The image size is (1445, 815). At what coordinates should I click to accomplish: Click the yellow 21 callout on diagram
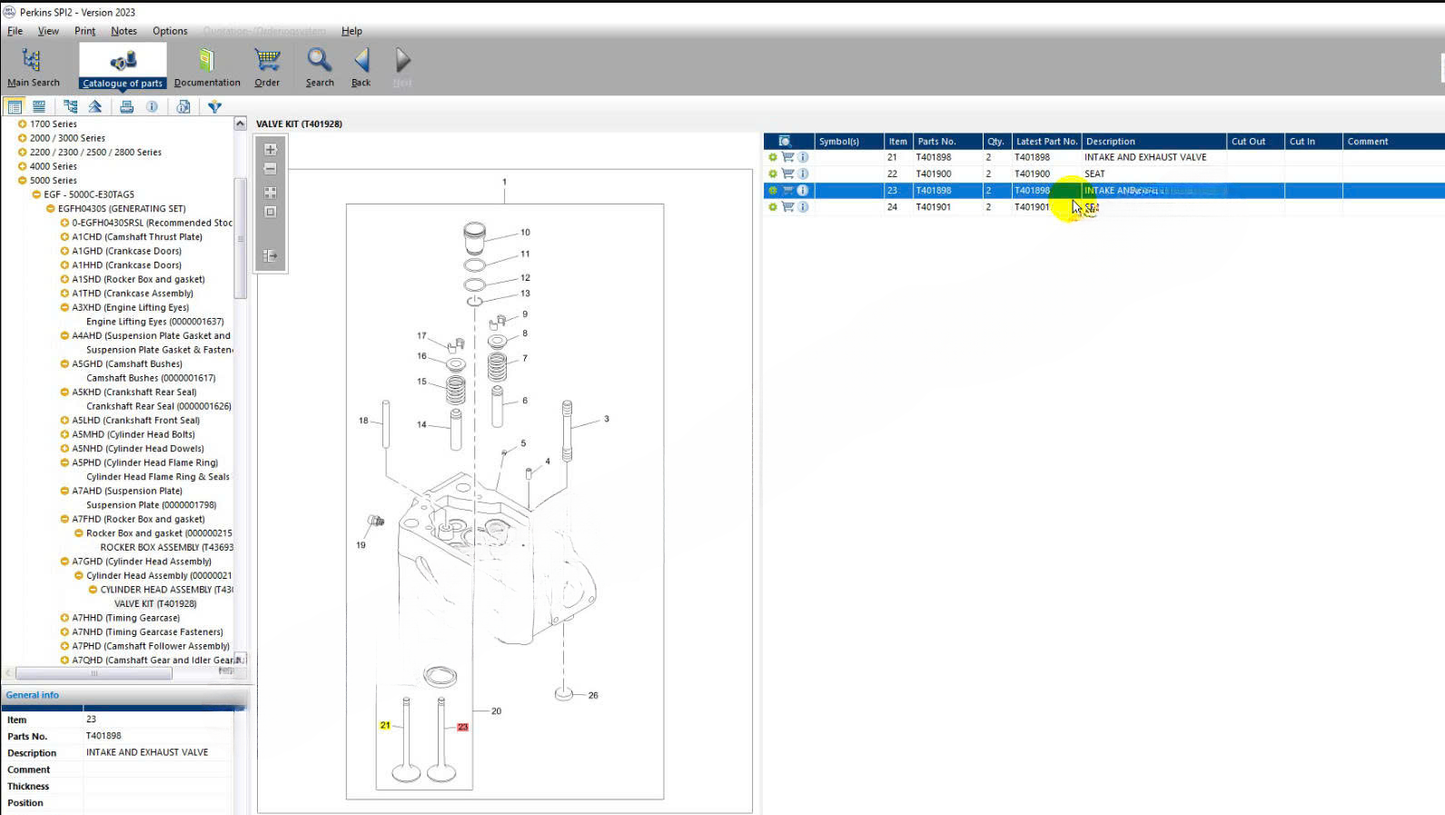(x=385, y=725)
